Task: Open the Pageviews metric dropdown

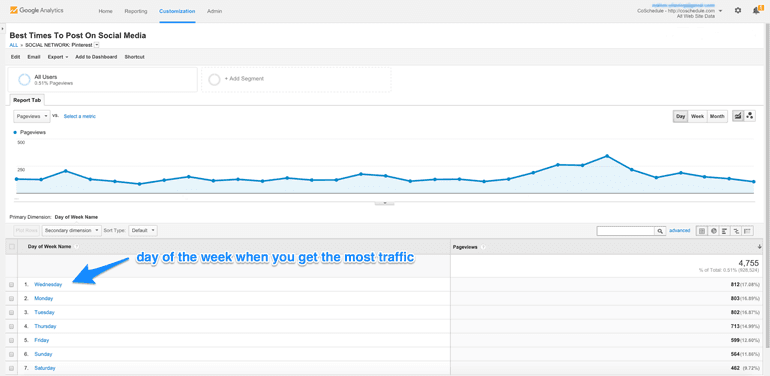Action: (32, 116)
